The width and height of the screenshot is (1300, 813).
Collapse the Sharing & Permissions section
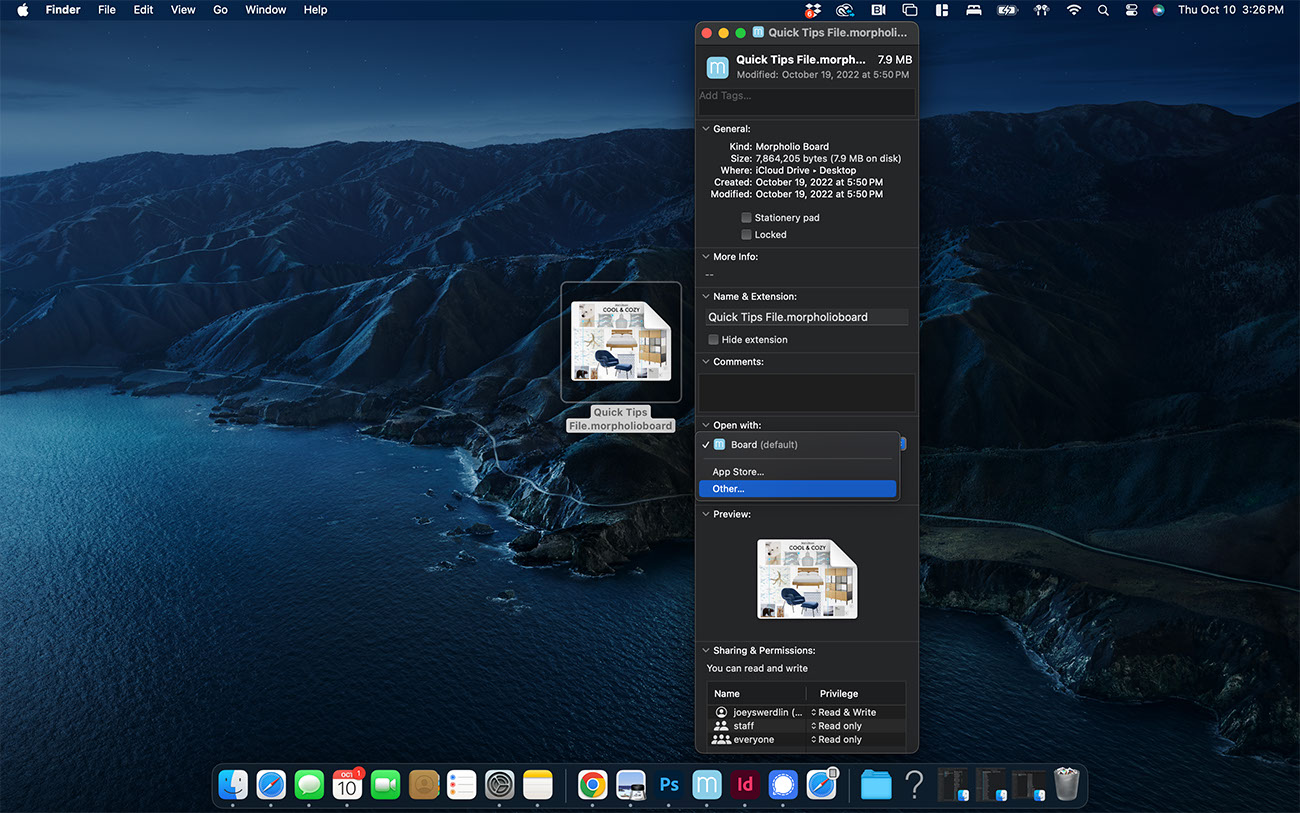(x=706, y=651)
